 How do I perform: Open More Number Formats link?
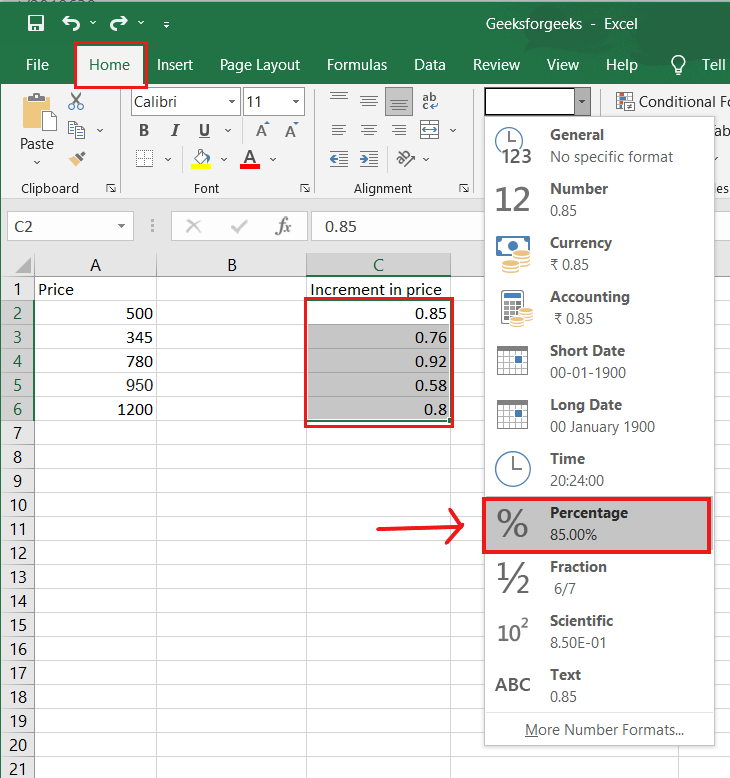pyautogui.click(x=604, y=730)
